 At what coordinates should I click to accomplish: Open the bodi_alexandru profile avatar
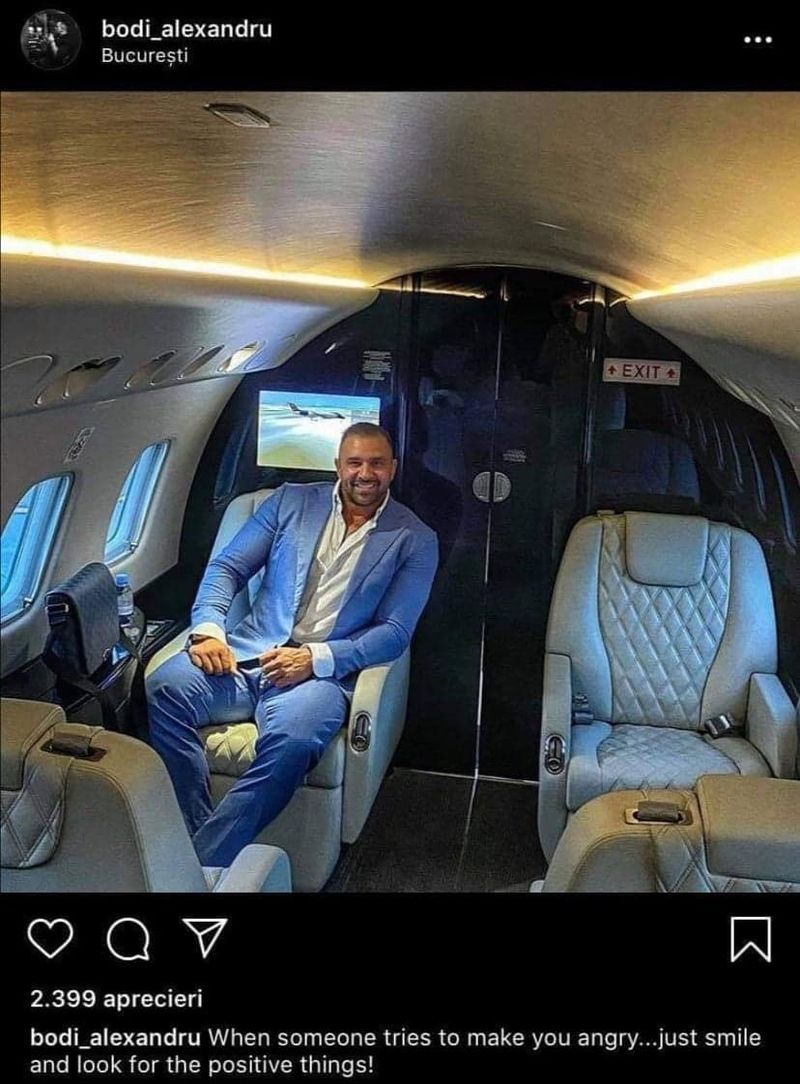click(x=50, y=41)
